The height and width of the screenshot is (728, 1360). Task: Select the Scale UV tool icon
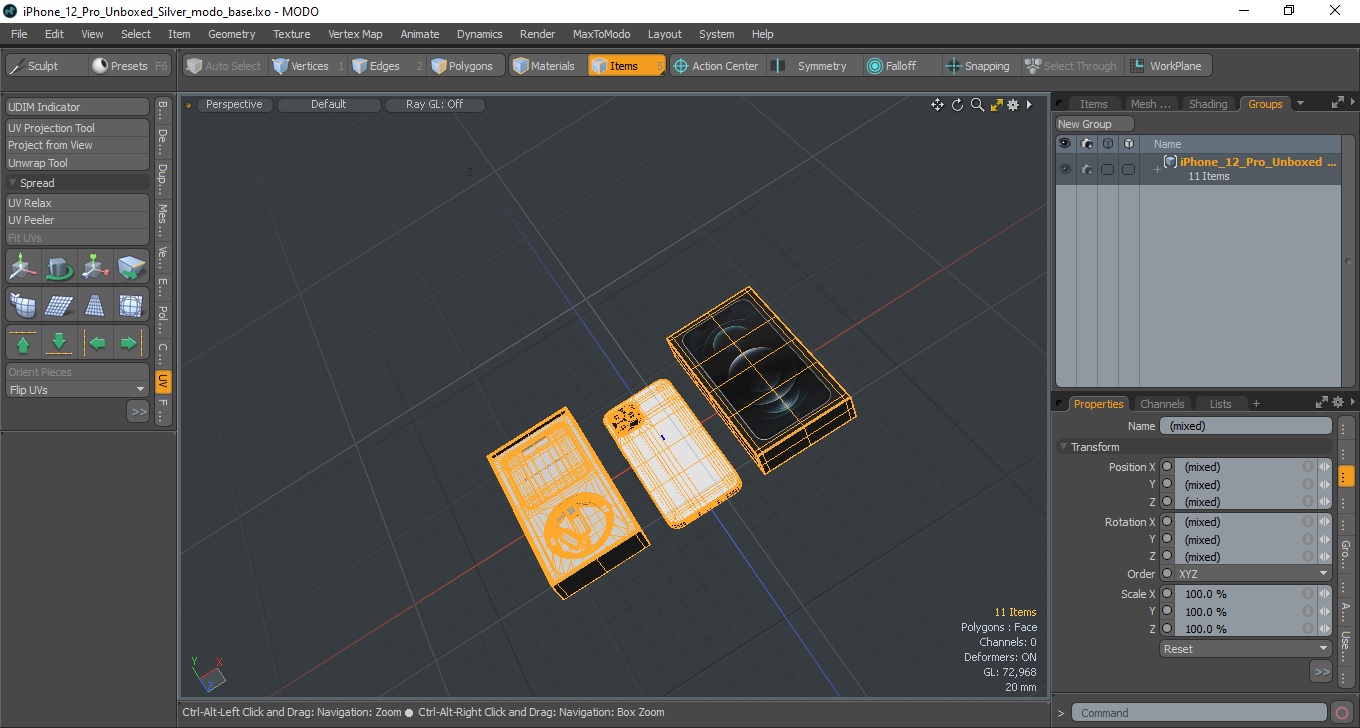95,266
